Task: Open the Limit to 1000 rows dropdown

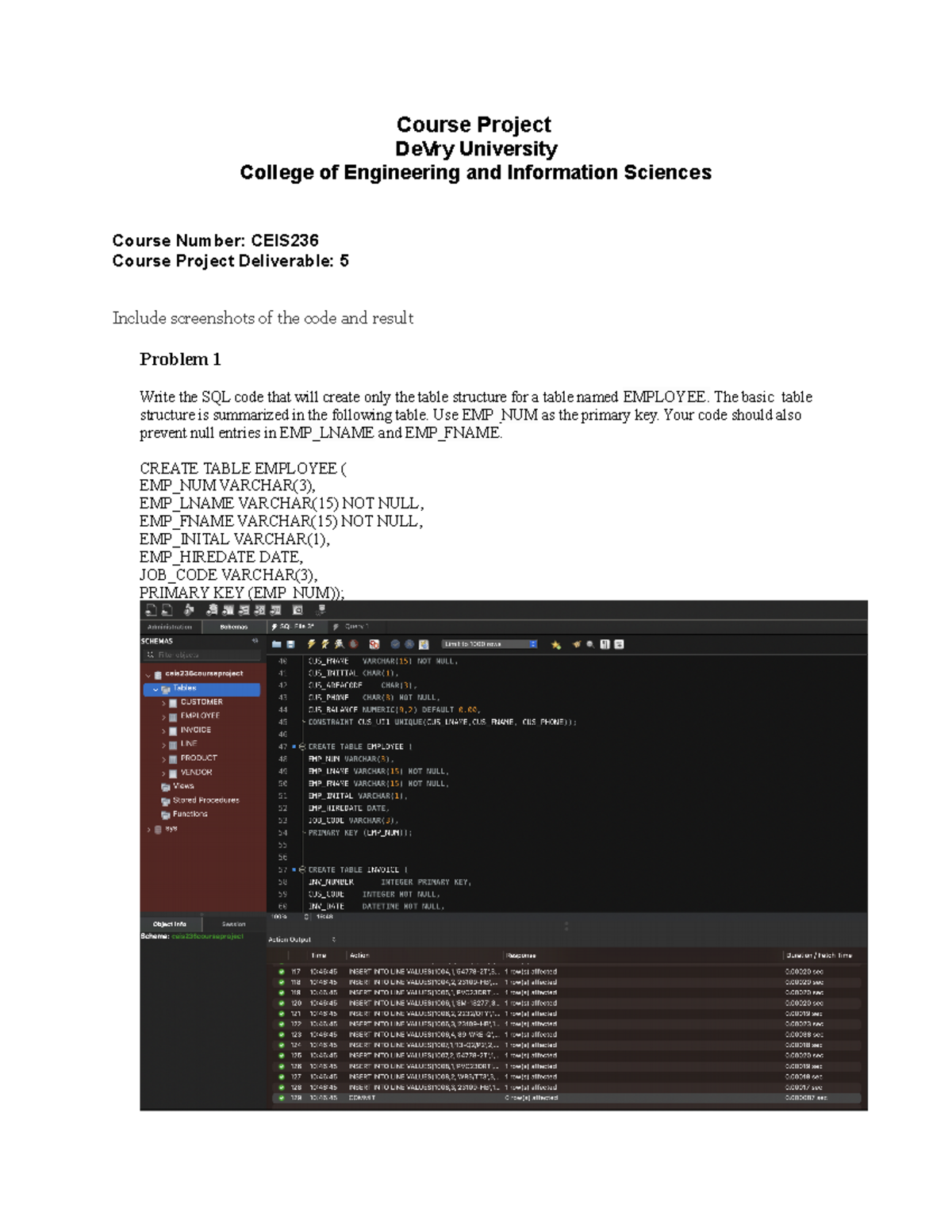Action: click(x=533, y=643)
